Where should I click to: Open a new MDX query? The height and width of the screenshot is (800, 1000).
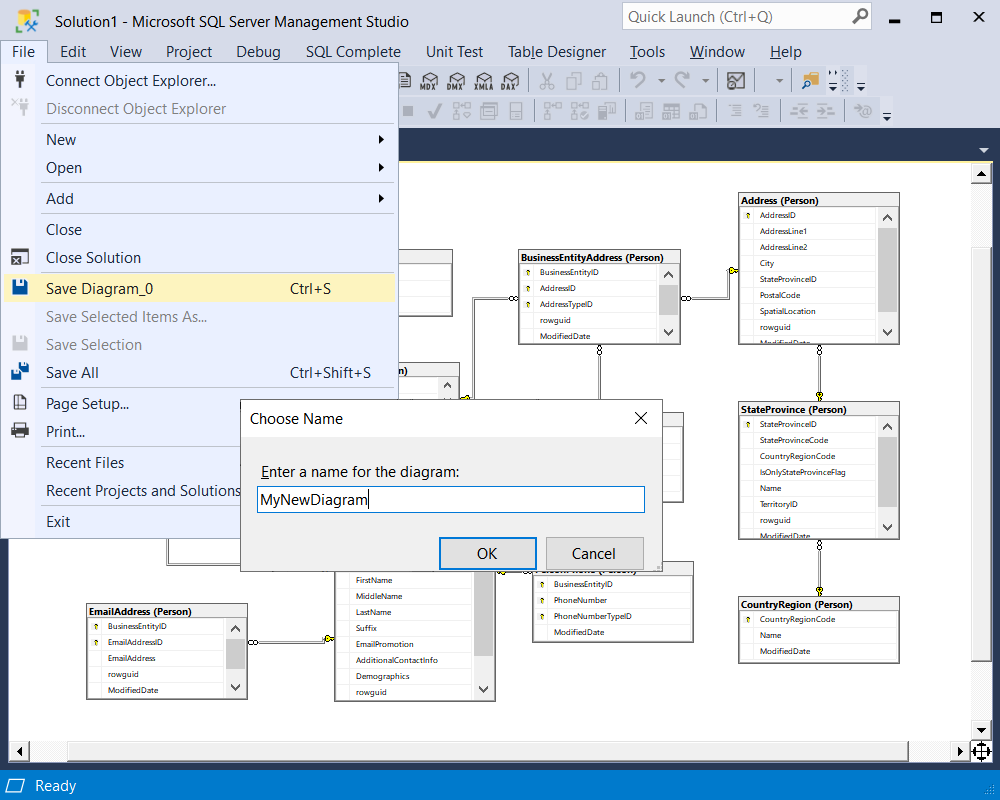(430, 80)
